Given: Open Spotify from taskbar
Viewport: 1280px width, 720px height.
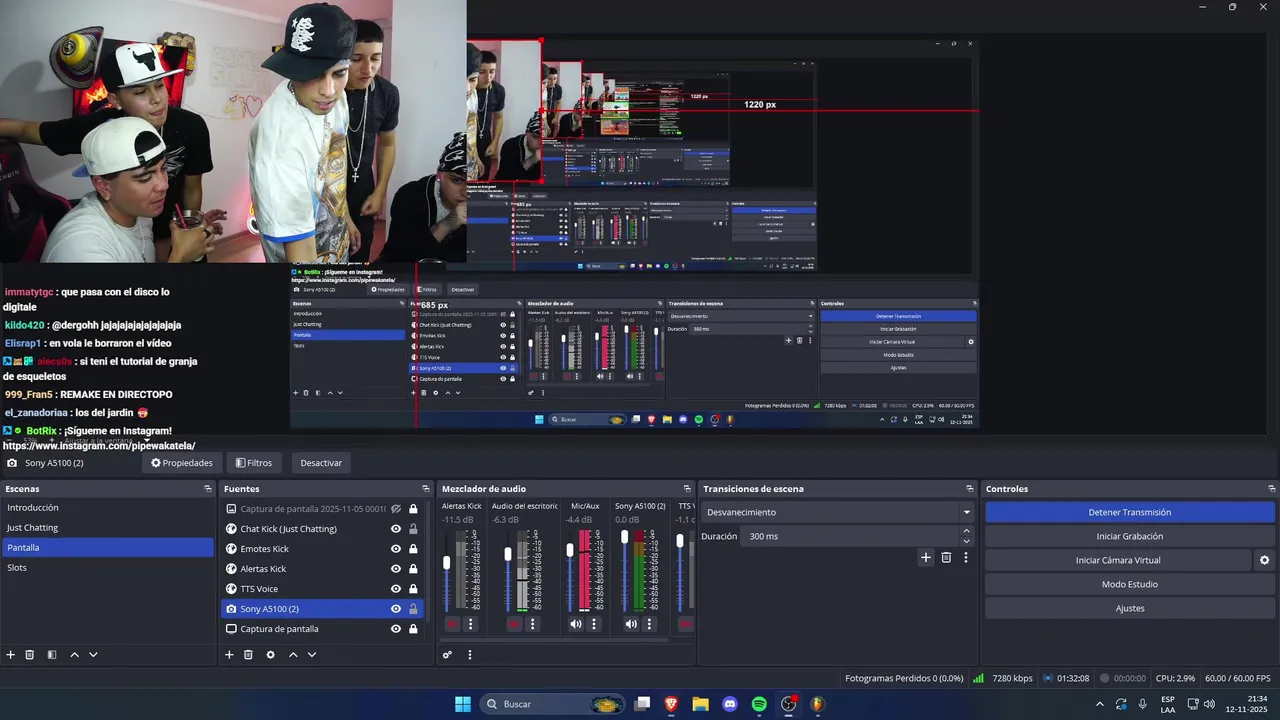Looking at the screenshot, I should click(759, 704).
